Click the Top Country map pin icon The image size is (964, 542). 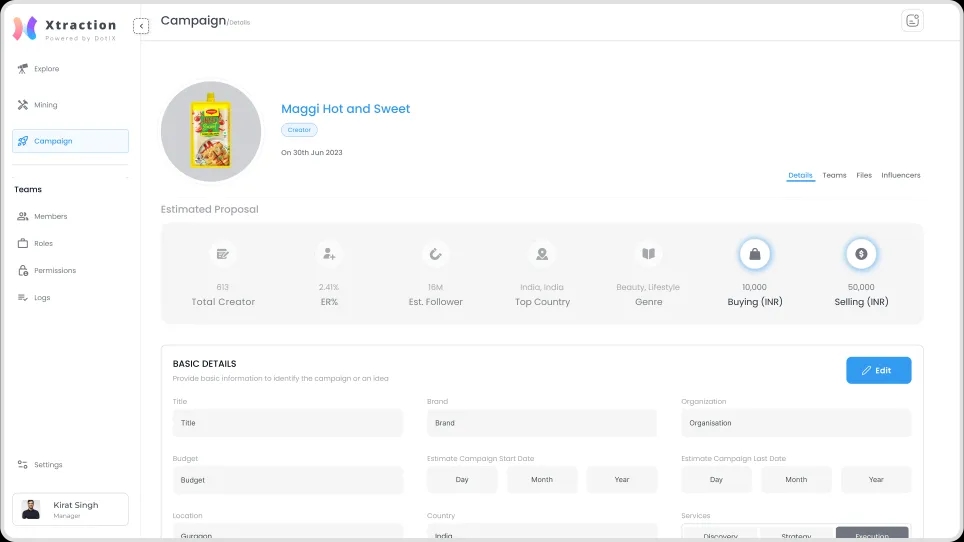click(x=542, y=254)
